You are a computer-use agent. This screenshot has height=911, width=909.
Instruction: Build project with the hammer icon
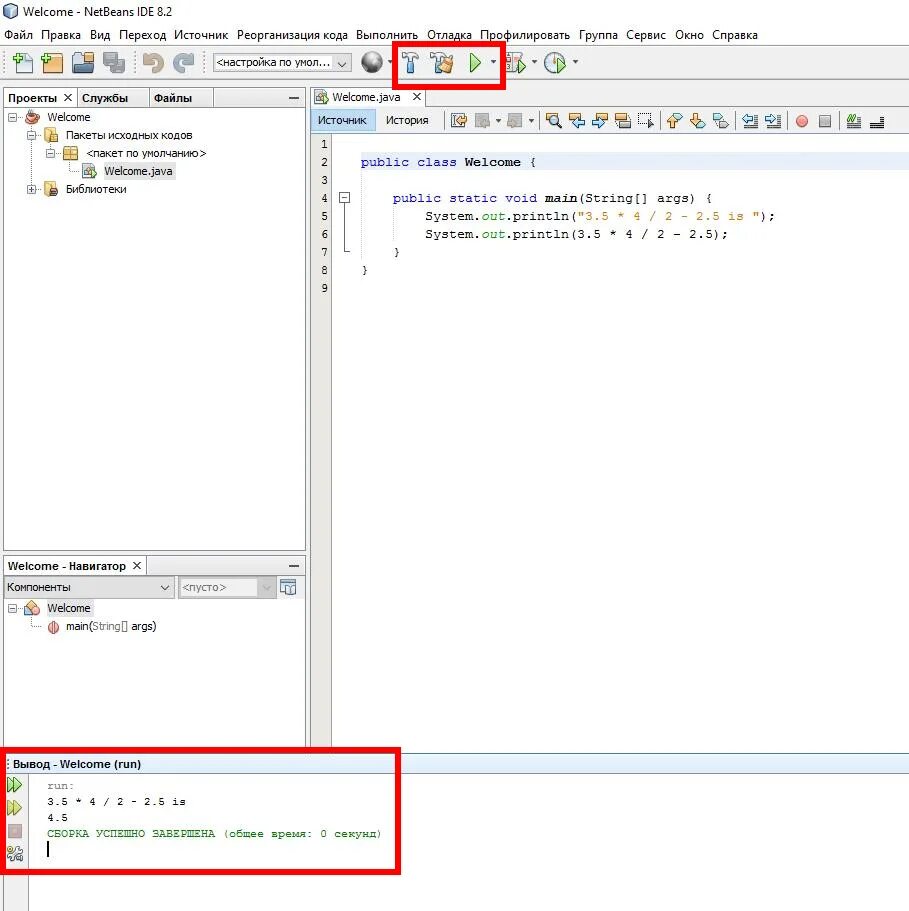point(410,62)
